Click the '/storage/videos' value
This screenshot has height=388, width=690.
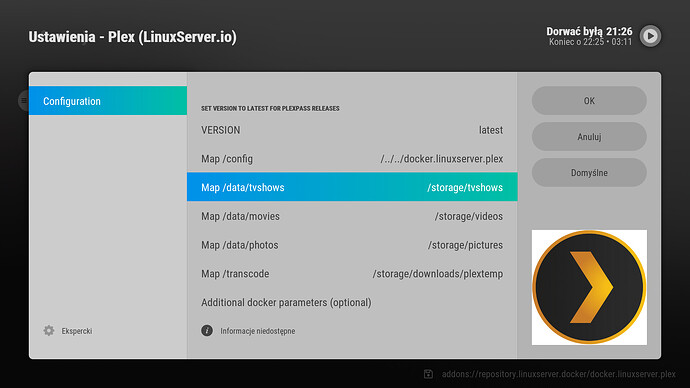[469, 216]
